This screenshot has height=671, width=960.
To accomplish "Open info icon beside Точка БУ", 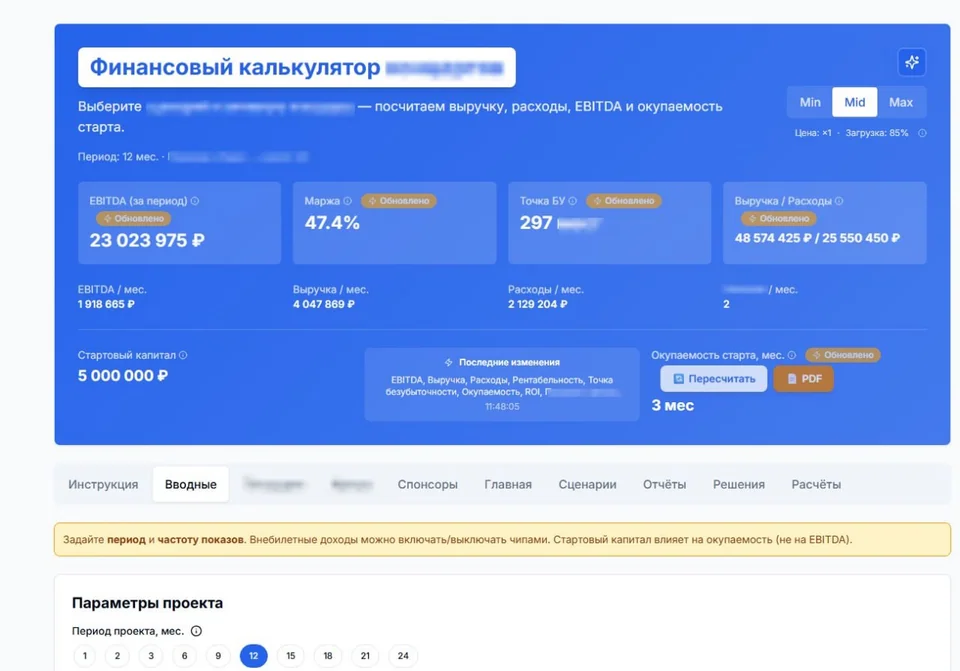I will coord(572,201).
